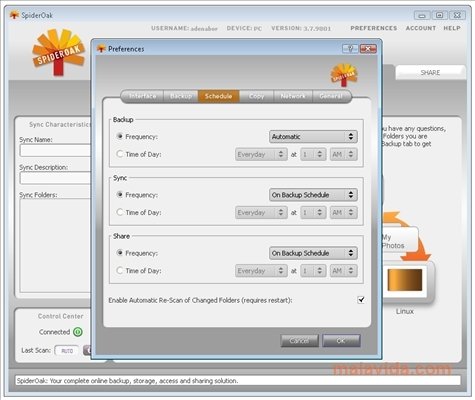The height and width of the screenshot is (400, 475).
Task: Open Share AM/PM selector
Action: click(343, 271)
